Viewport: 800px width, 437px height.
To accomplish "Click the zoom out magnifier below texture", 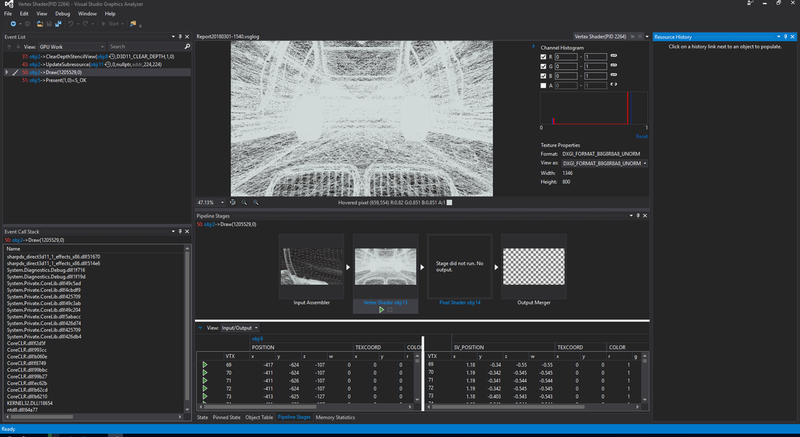I will [x=244, y=202].
